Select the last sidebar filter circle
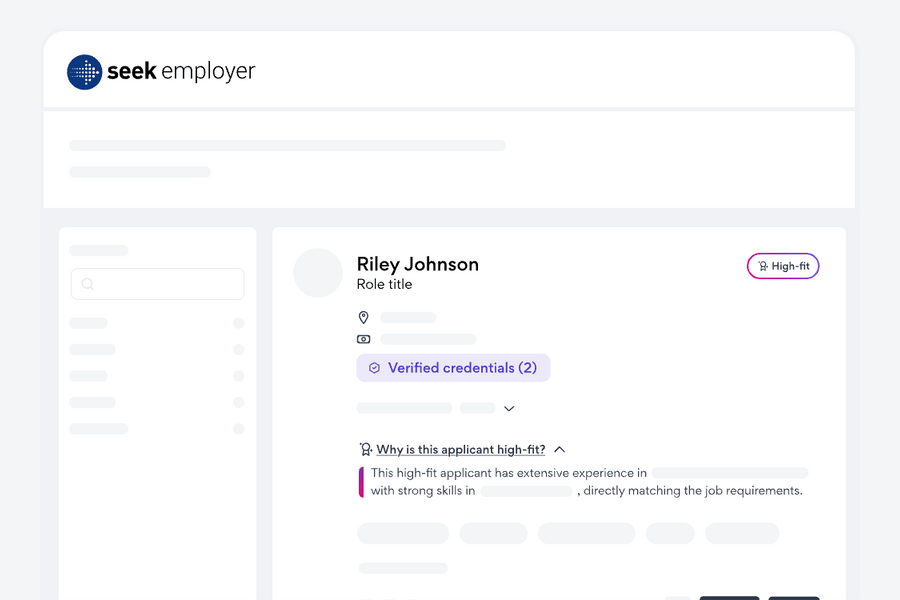Image resolution: width=900 pixels, height=600 pixels. [x=239, y=429]
